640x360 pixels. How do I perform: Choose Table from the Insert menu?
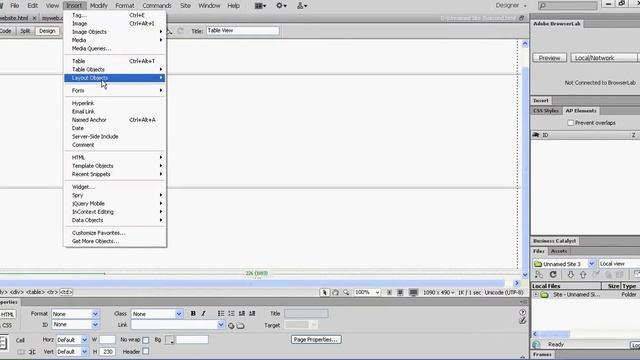click(115, 61)
